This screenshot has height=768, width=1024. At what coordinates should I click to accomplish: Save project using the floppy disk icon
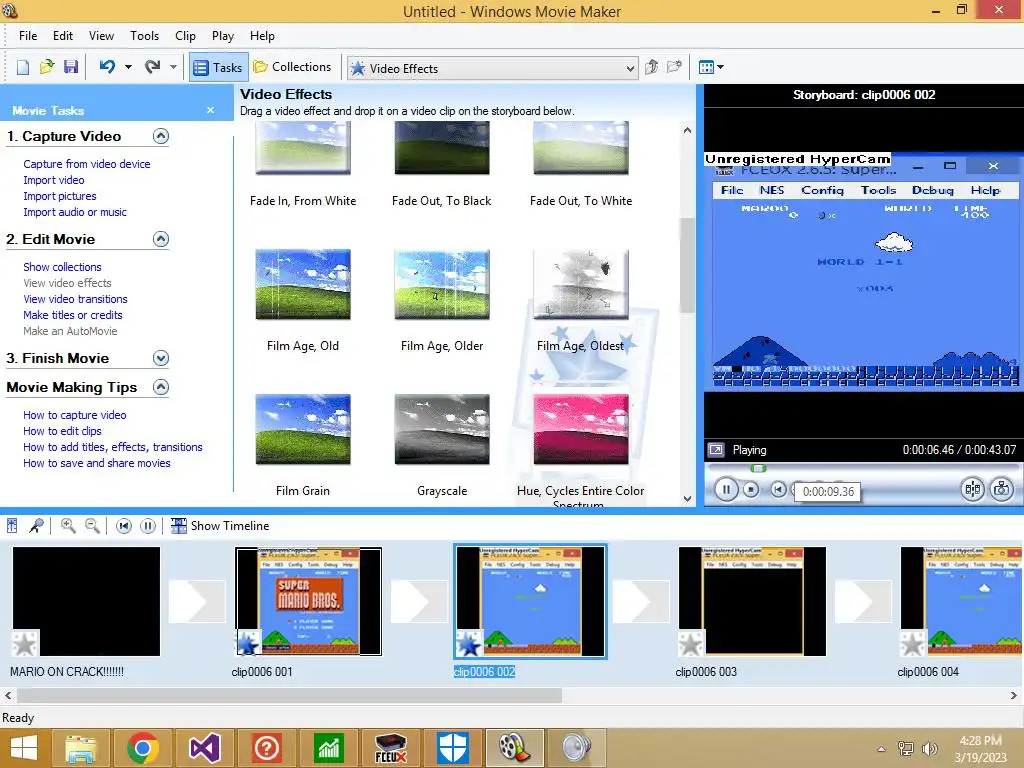click(x=71, y=67)
